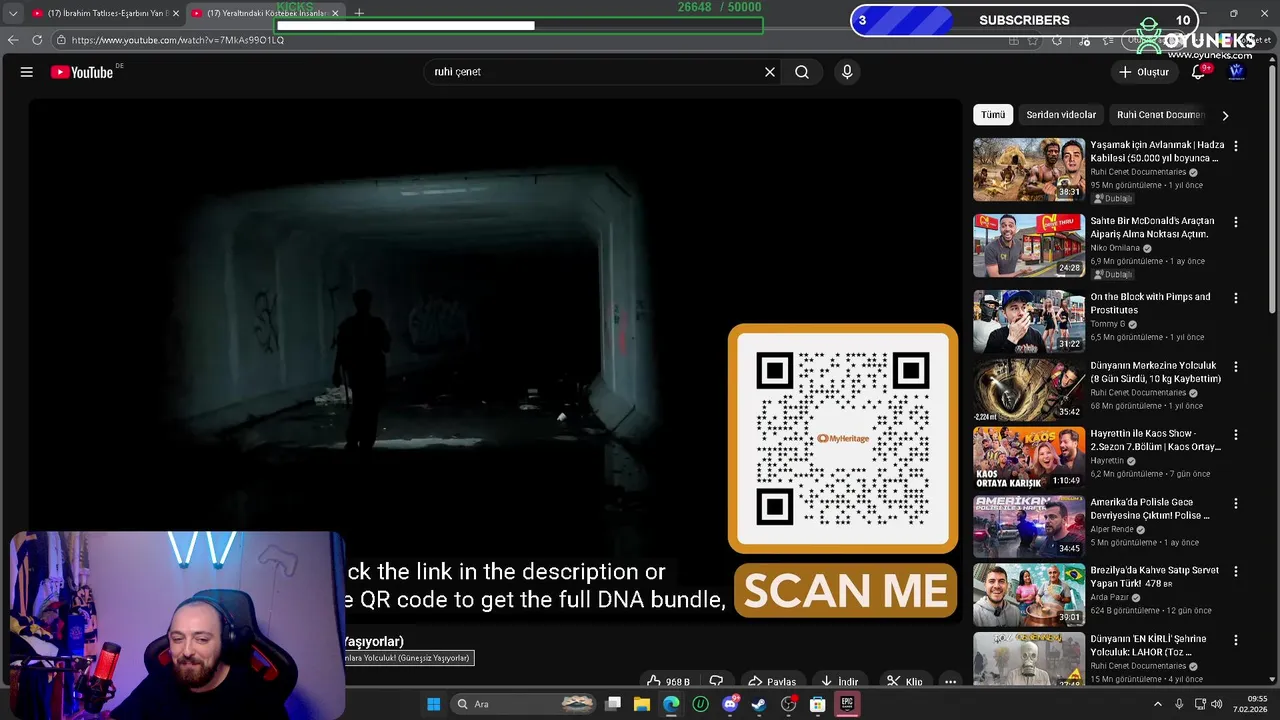
Task: Select the Seriden videolar chip
Action: [x=1061, y=115]
